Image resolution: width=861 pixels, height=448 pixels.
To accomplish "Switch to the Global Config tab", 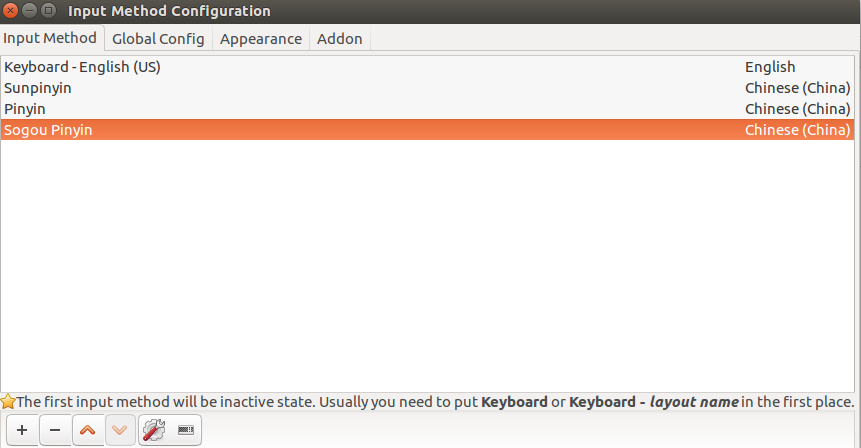I will tap(158, 39).
